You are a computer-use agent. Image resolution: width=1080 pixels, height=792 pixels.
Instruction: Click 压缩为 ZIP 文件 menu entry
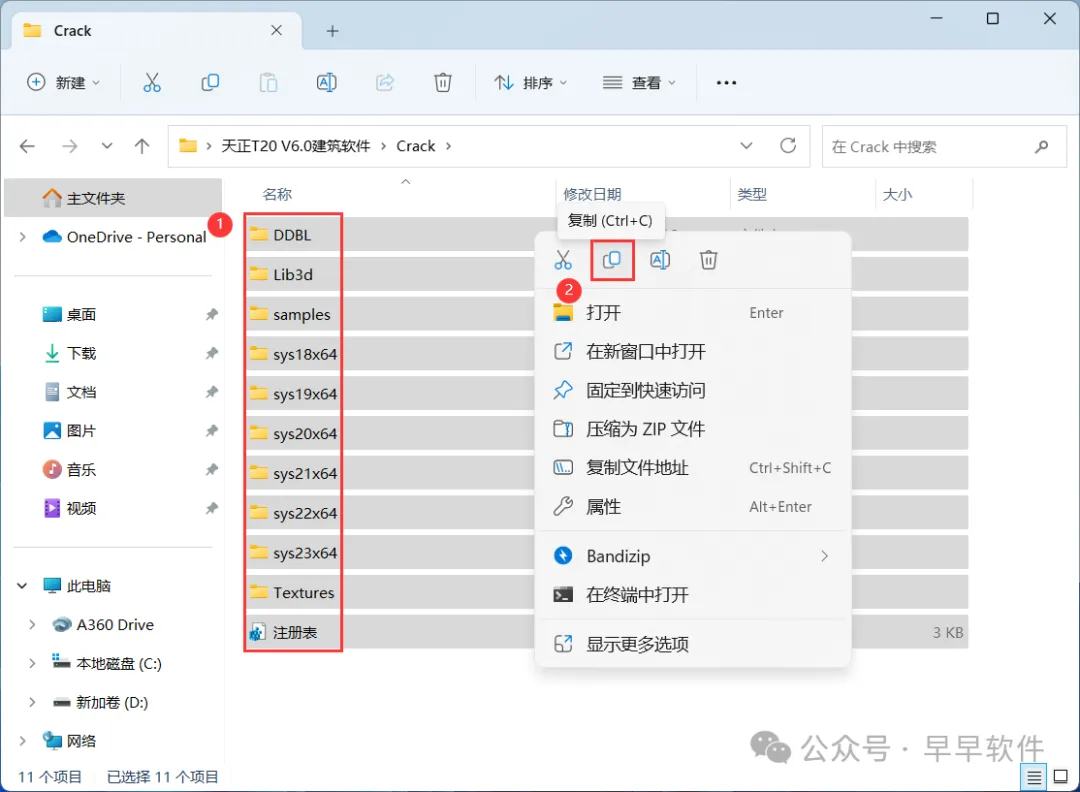[693, 429]
